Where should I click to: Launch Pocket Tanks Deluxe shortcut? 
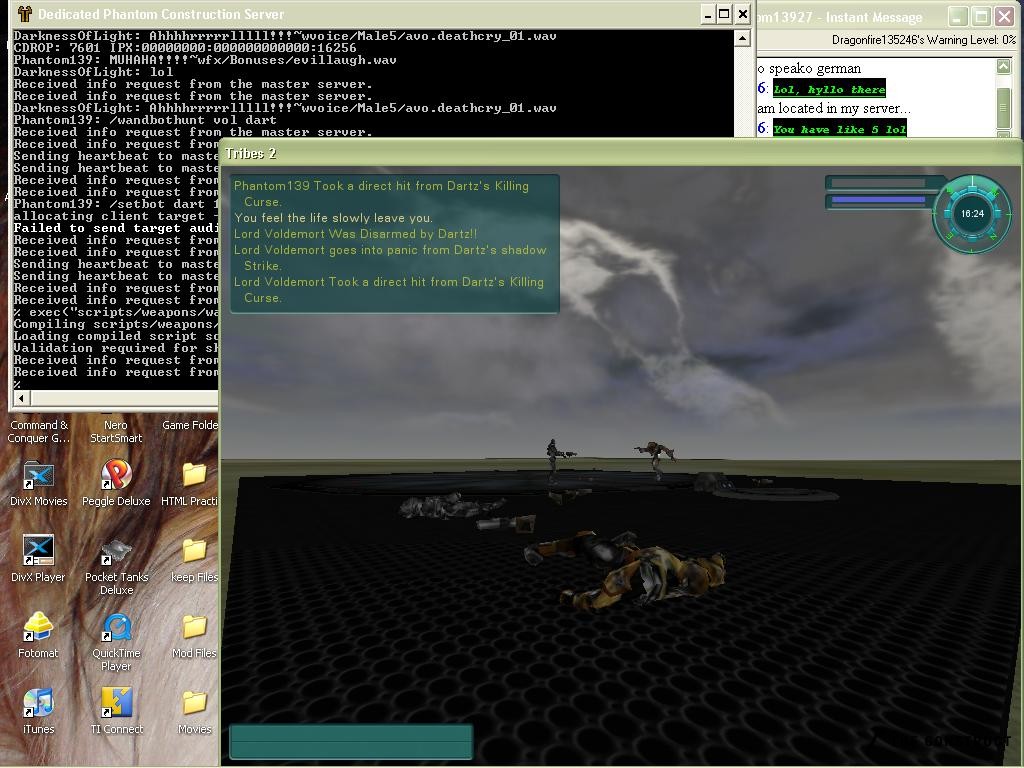coord(116,566)
